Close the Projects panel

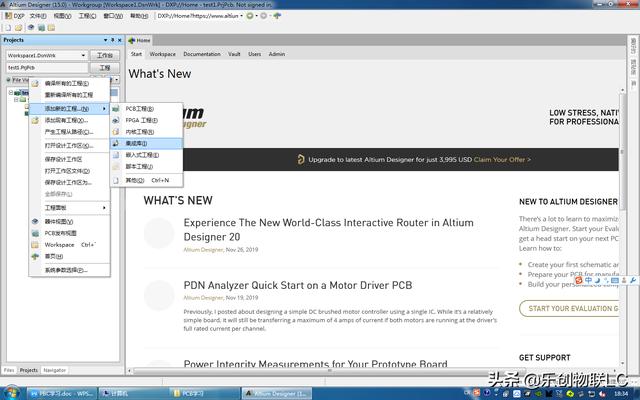(120, 40)
